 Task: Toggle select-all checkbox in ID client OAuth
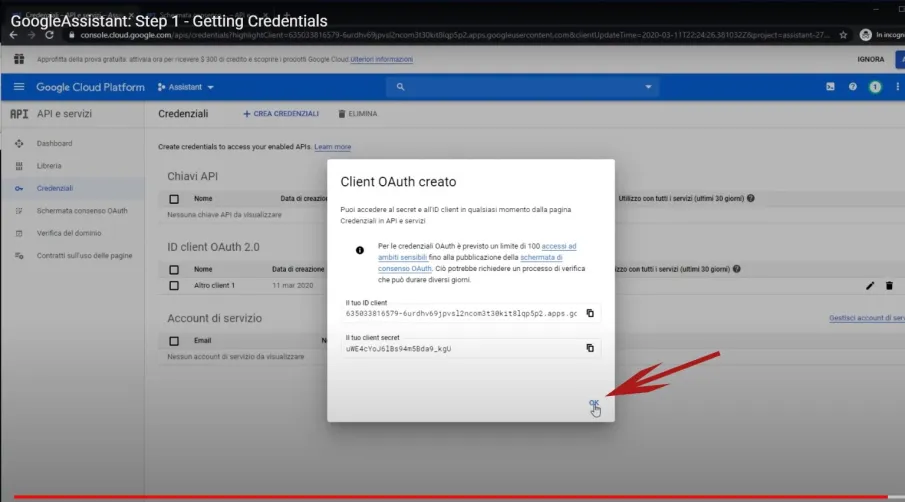pos(174,269)
